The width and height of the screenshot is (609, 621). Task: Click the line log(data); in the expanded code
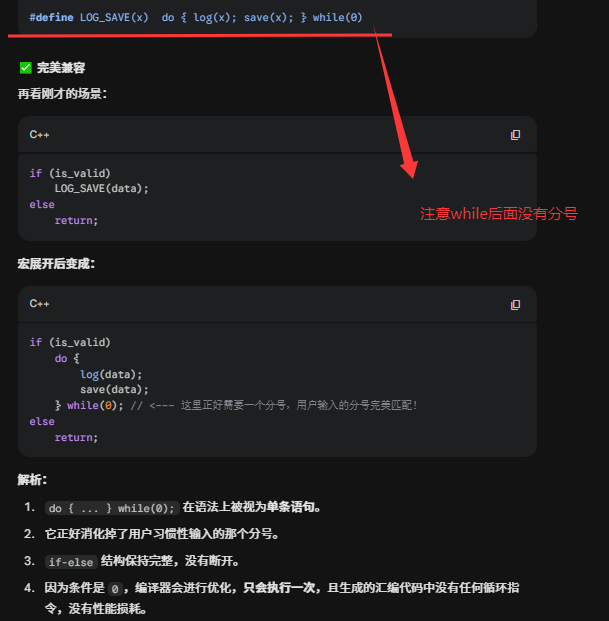click(x=111, y=374)
